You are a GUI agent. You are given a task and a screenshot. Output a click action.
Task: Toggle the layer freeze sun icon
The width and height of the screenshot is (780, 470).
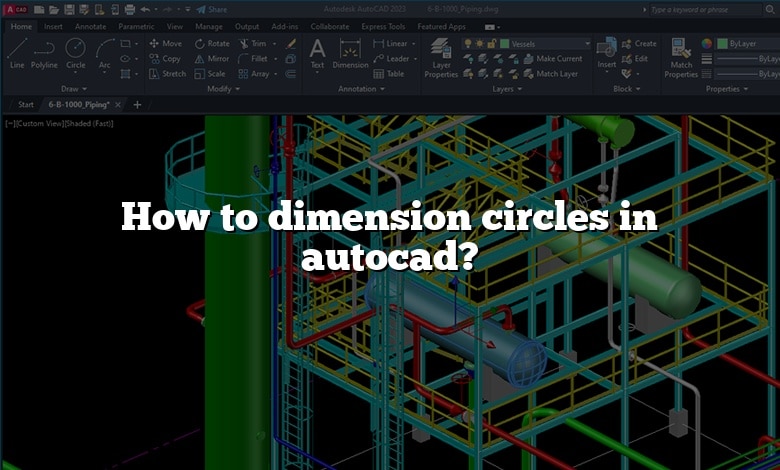point(479,44)
